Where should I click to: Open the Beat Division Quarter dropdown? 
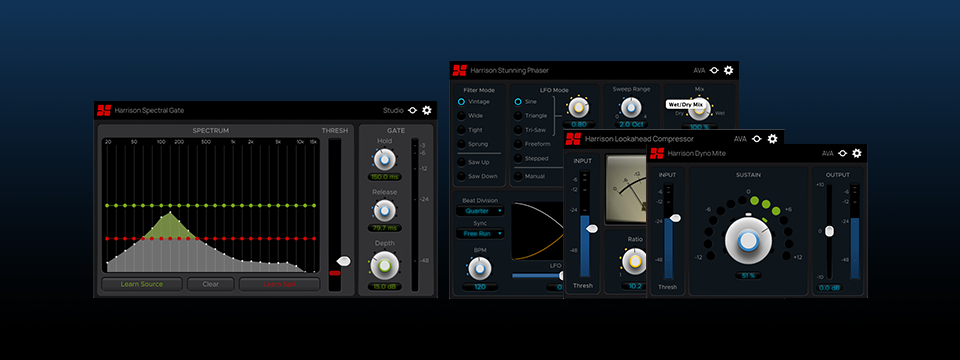click(480, 211)
